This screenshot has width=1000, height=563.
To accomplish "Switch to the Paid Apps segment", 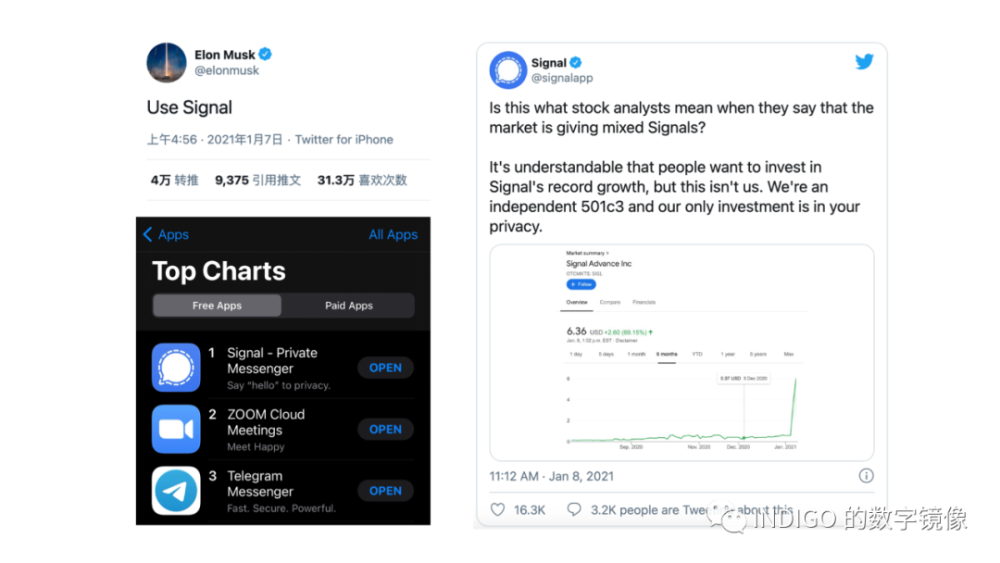I will click(x=348, y=306).
